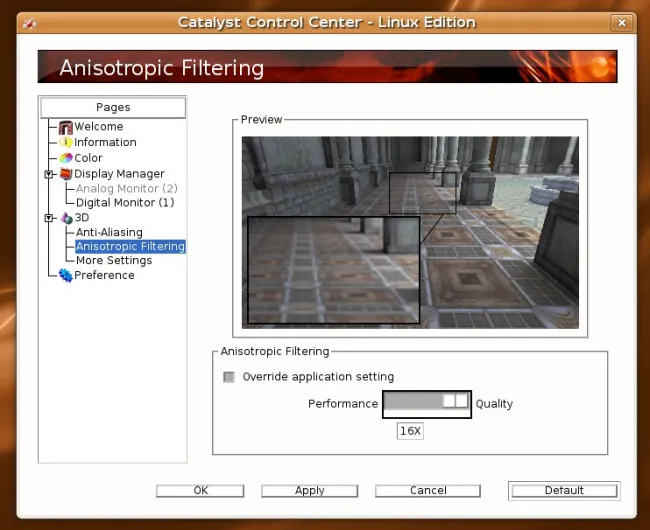Click the Information bubble icon
The height and width of the screenshot is (530, 650).
pyautogui.click(x=65, y=142)
